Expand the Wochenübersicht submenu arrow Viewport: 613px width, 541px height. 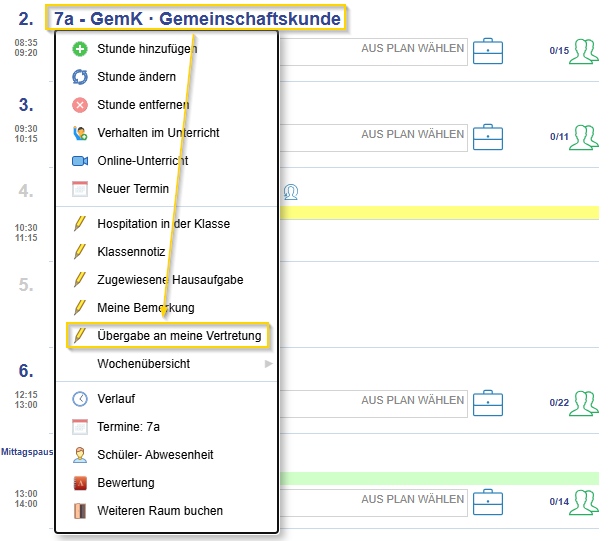[269, 364]
